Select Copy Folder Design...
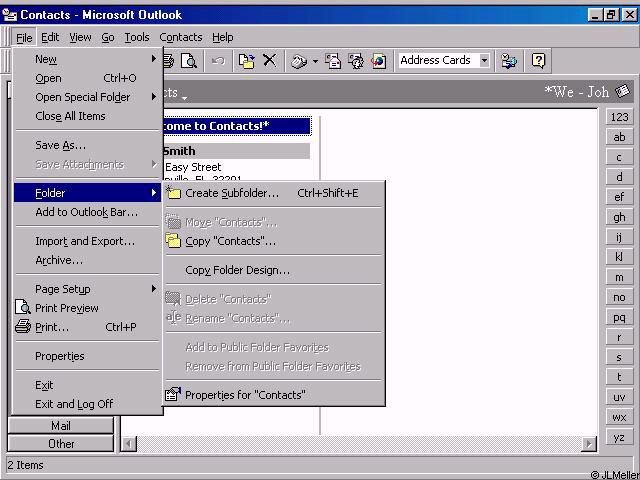The width and height of the screenshot is (640, 480). (x=273, y=270)
